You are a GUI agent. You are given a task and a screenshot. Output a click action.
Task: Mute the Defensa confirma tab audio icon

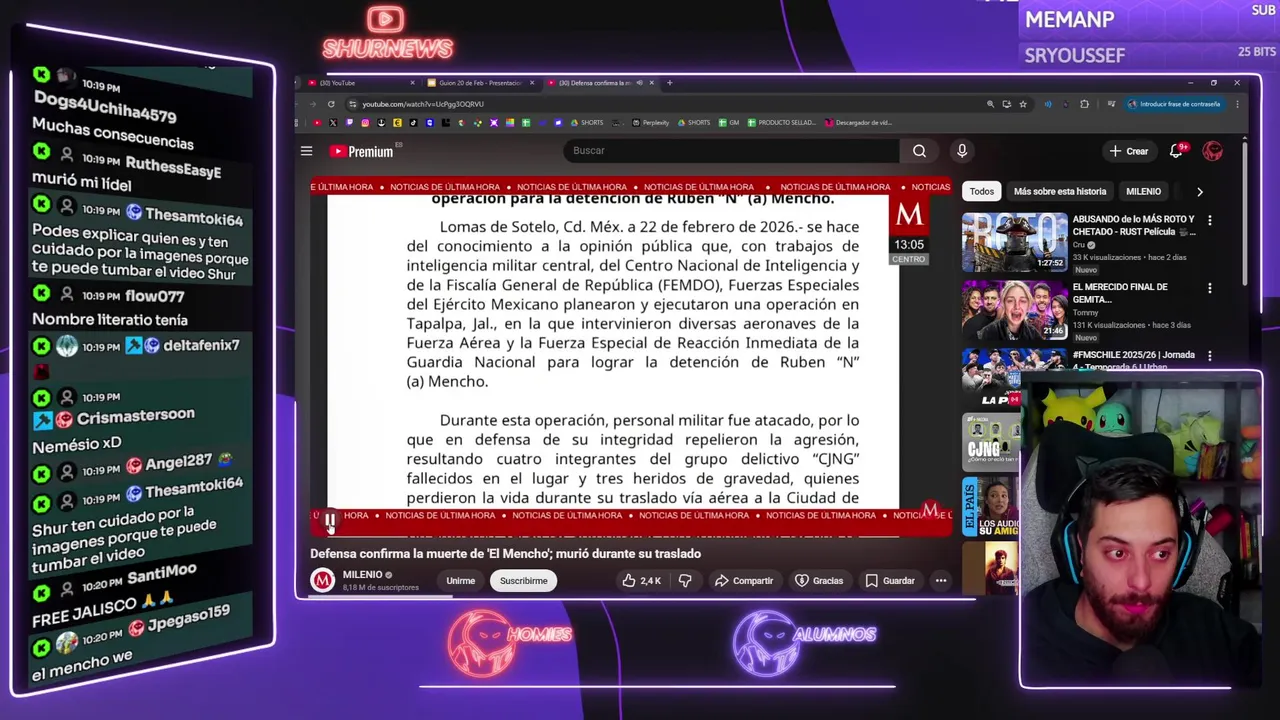[x=639, y=83]
